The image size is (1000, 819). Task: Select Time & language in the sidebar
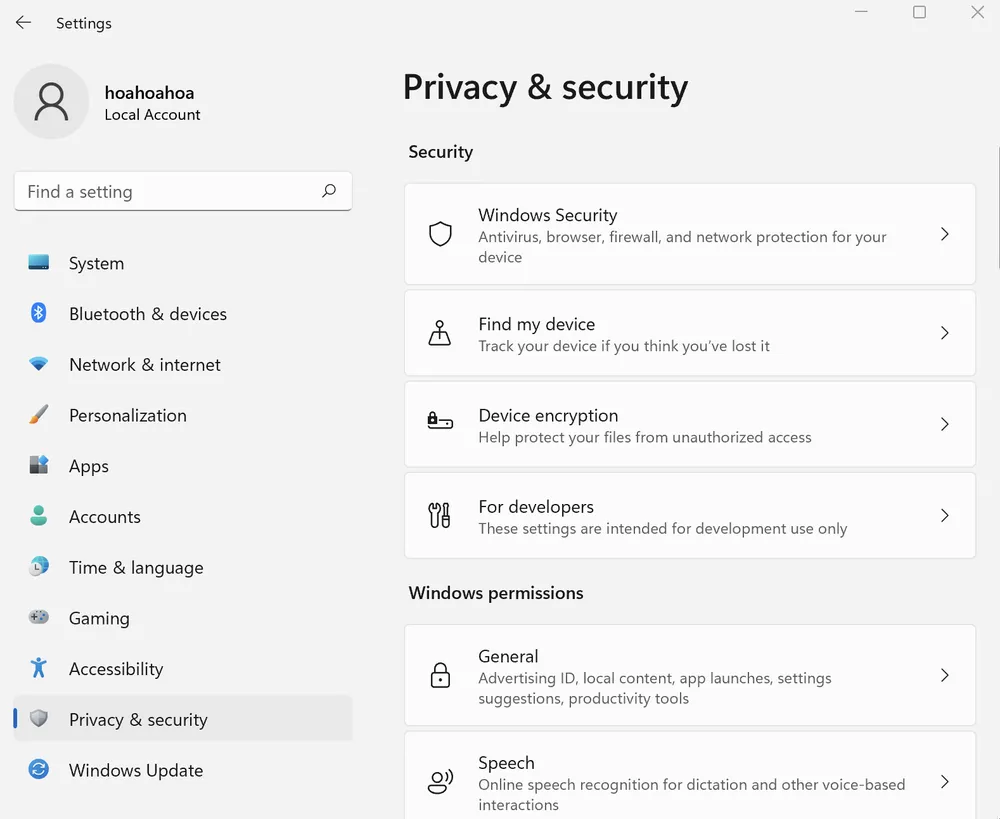(x=135, y=567)
